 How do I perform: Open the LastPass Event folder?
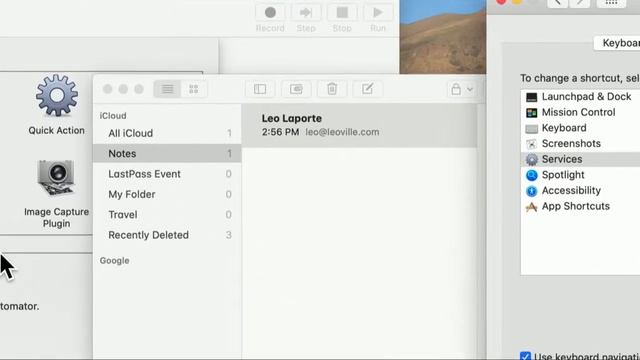pyautogui.click(x=167, y=174)
